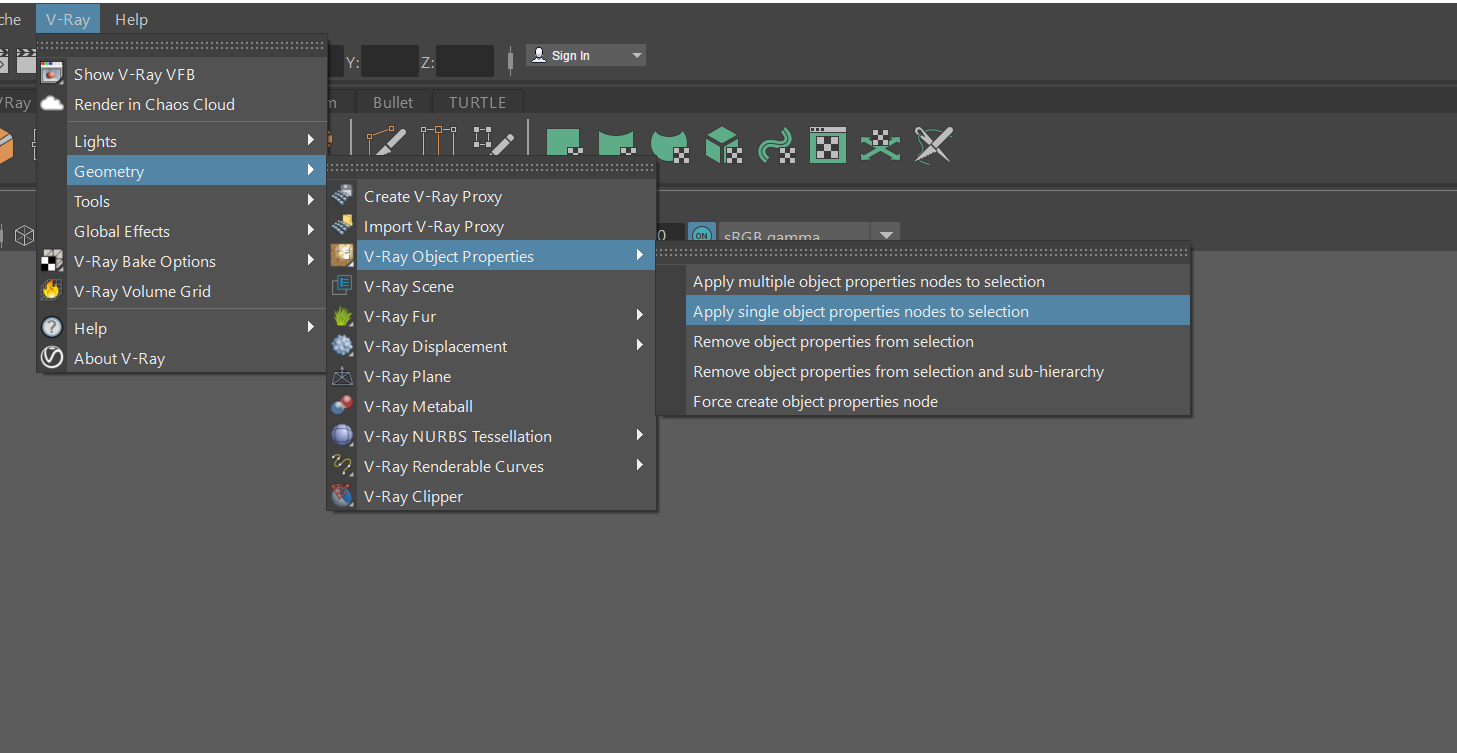Screen dimensions: 1457x753
Task: Click the green bowl checker UV shelf icon
Action: tap(670, 145)
